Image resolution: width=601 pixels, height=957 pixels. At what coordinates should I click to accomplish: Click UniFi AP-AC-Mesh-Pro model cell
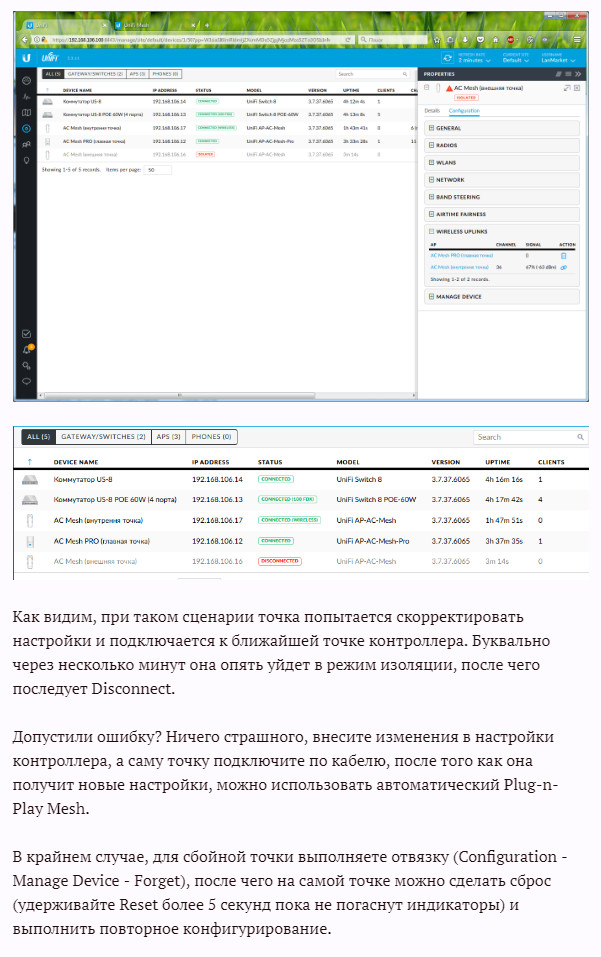[x=373, y=541]
